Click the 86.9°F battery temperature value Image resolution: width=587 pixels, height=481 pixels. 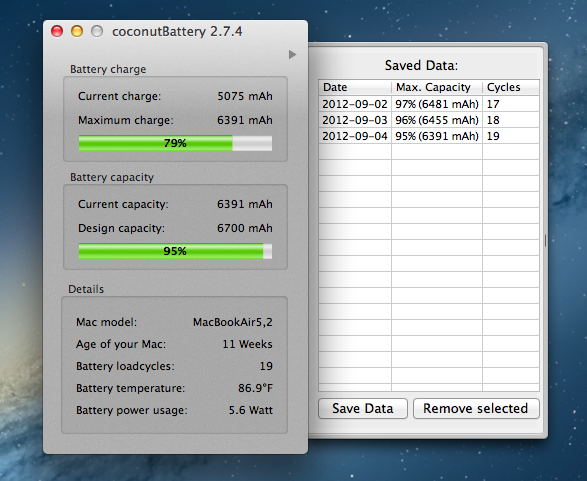coord(255,388)
